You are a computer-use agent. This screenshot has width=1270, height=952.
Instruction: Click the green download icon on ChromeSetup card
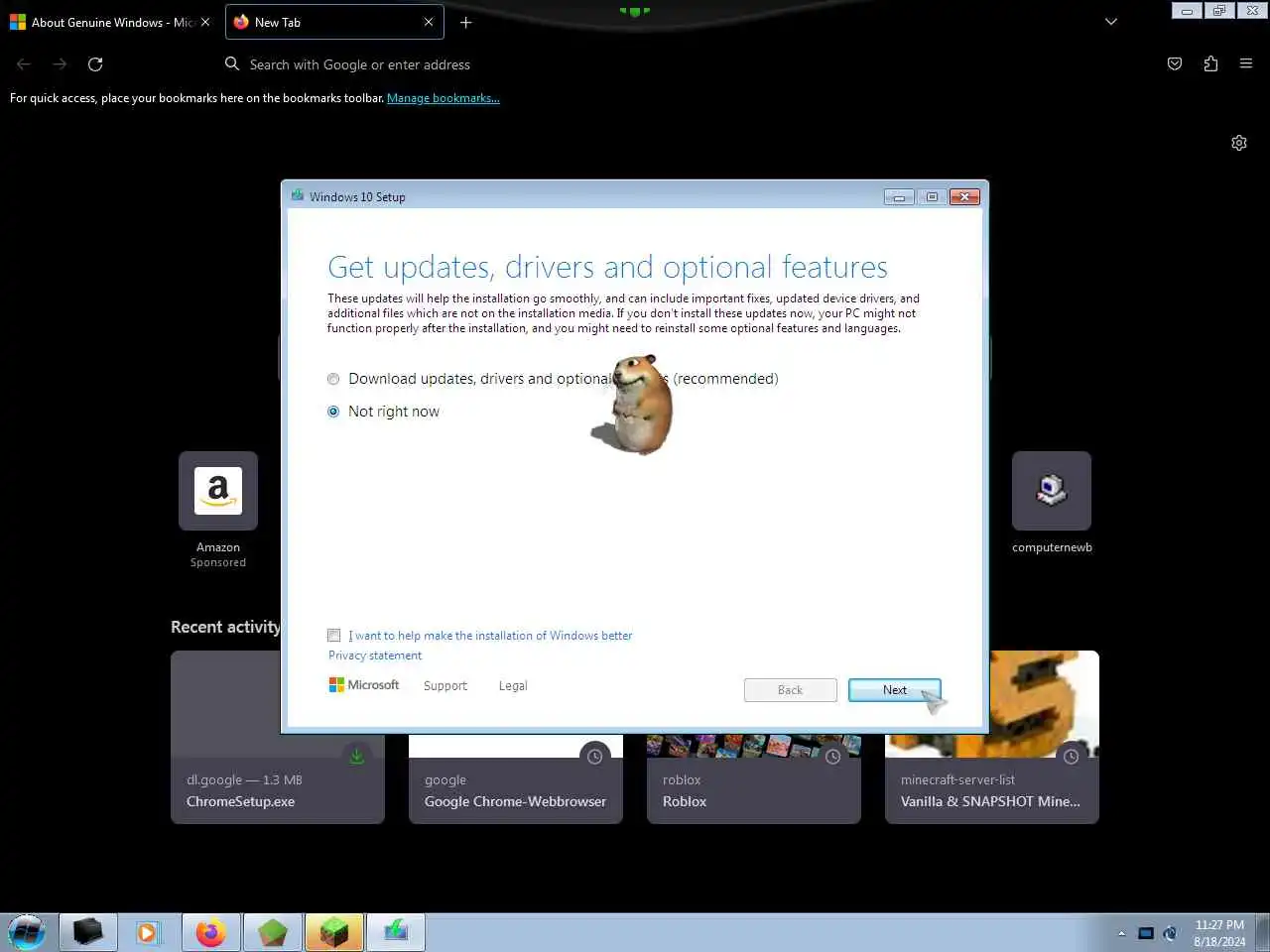point(357,757)
